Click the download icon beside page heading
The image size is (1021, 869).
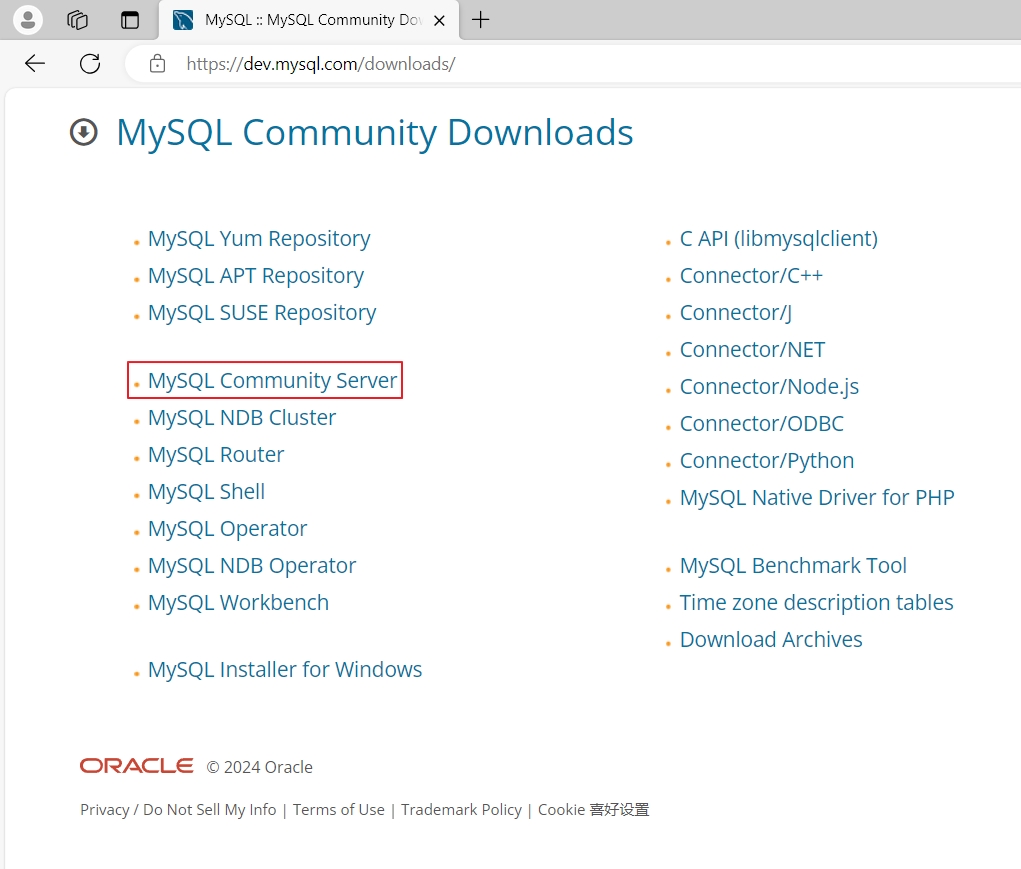click(x=83, y=132)
